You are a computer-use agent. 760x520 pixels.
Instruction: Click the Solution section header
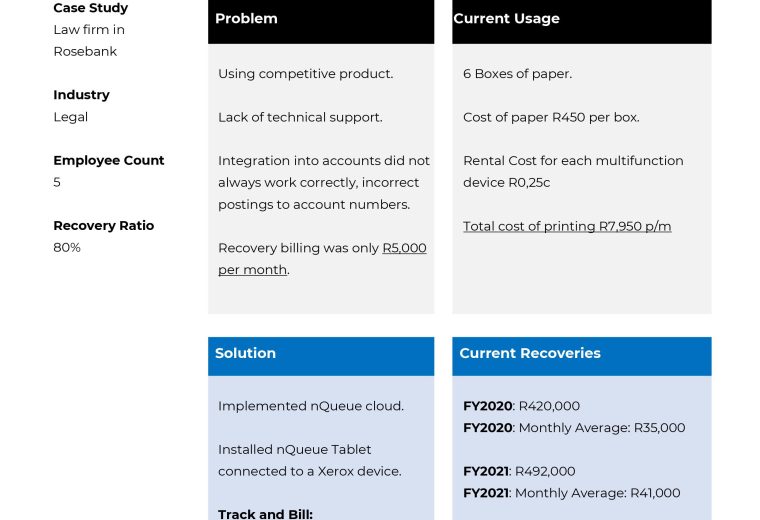tap(245, 353)
